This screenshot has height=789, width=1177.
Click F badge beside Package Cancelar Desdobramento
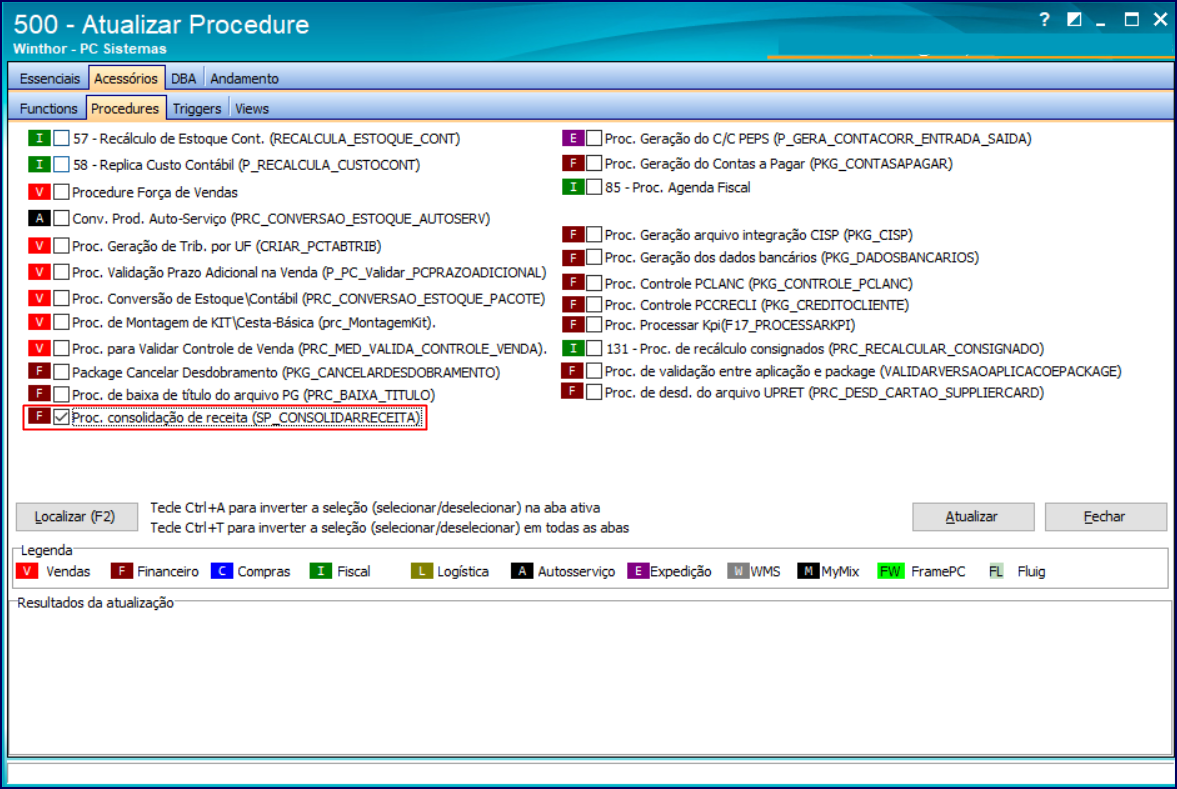tap(39, 371)
